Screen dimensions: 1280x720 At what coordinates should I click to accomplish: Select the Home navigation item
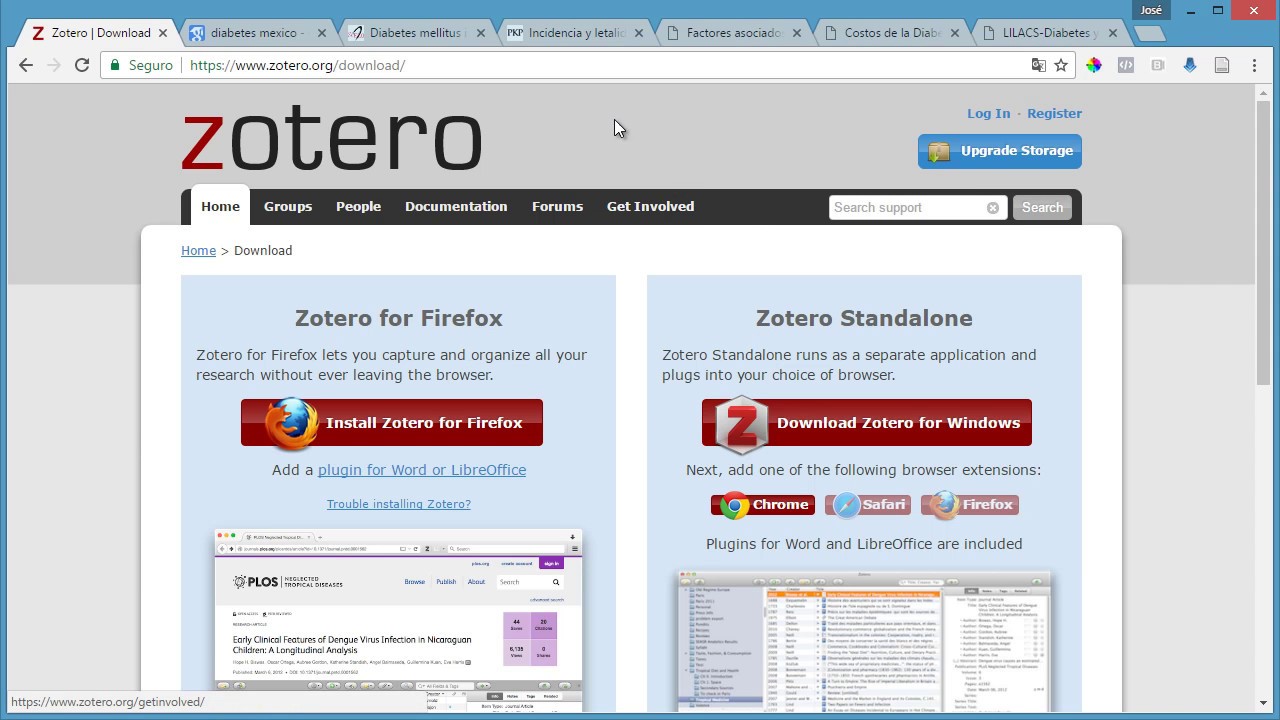click(x=220, y=207)
